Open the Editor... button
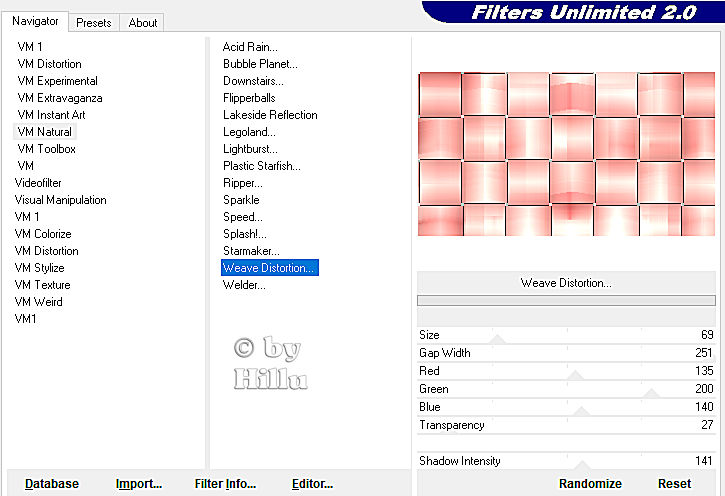This screenshot has width=725, height=496. (312, 484)
